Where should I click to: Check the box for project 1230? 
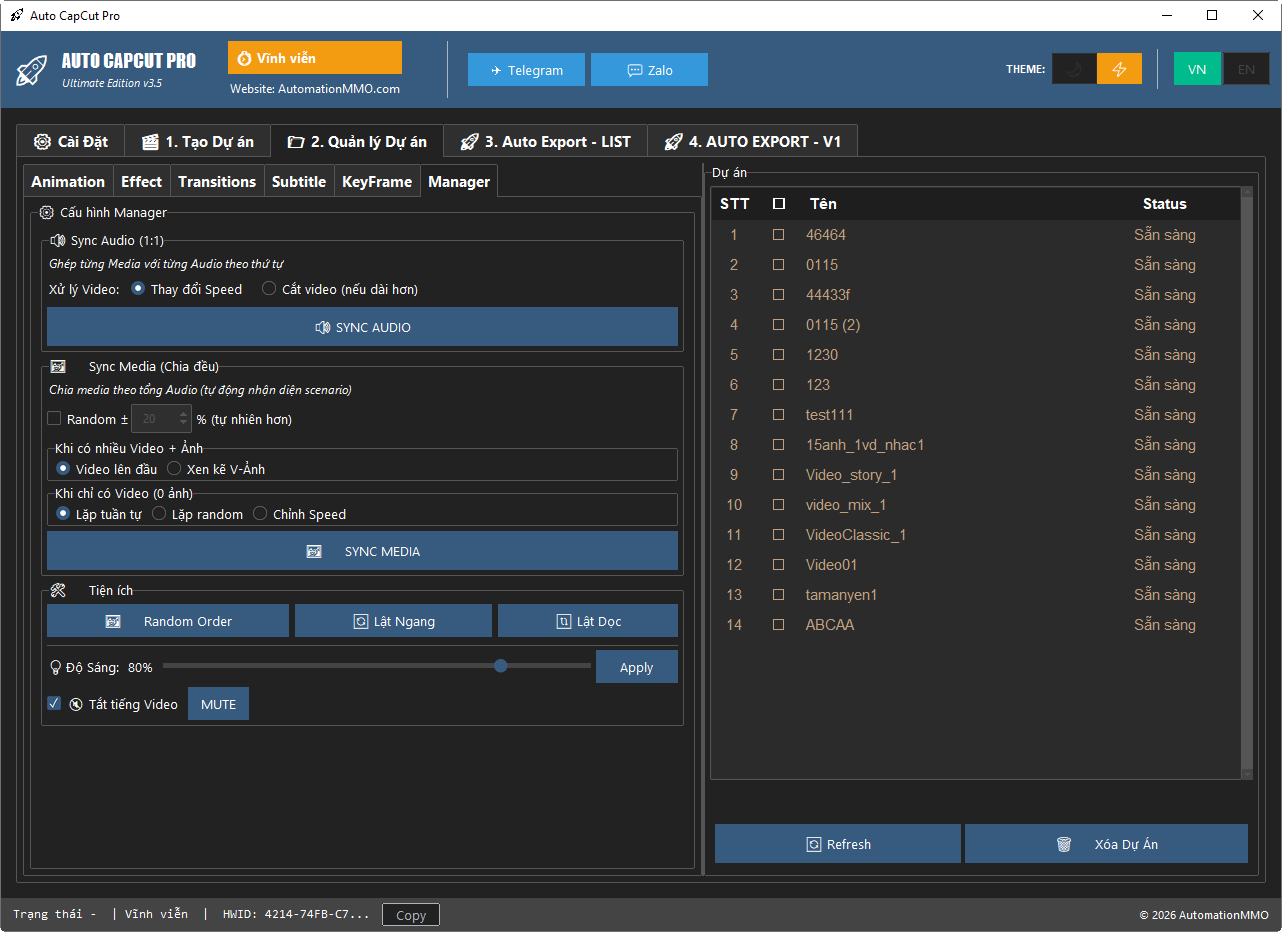coord(778,355)
